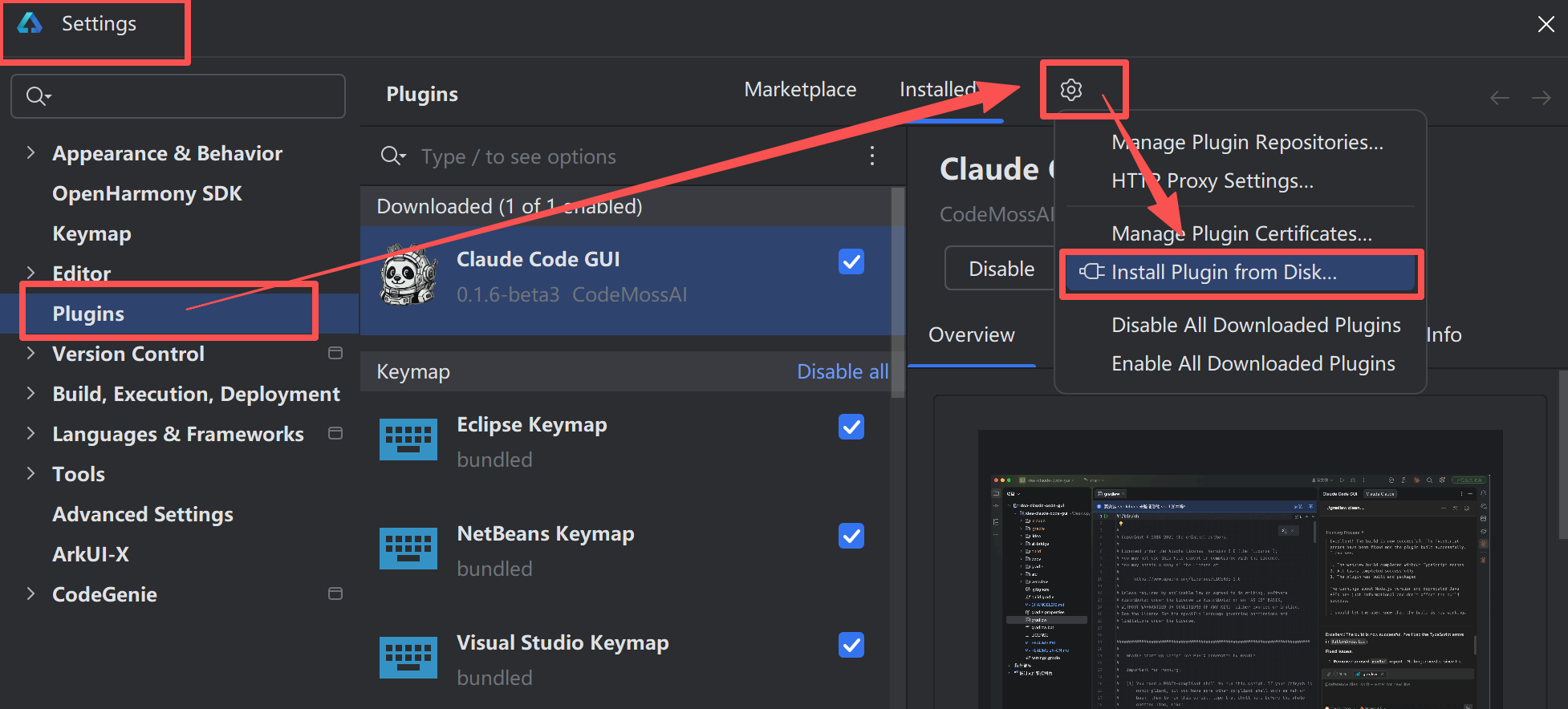Viewport: 1568px width, 709px height.
Task: Open the plugins gear settings menu
Action: [x=1070, y=89]
